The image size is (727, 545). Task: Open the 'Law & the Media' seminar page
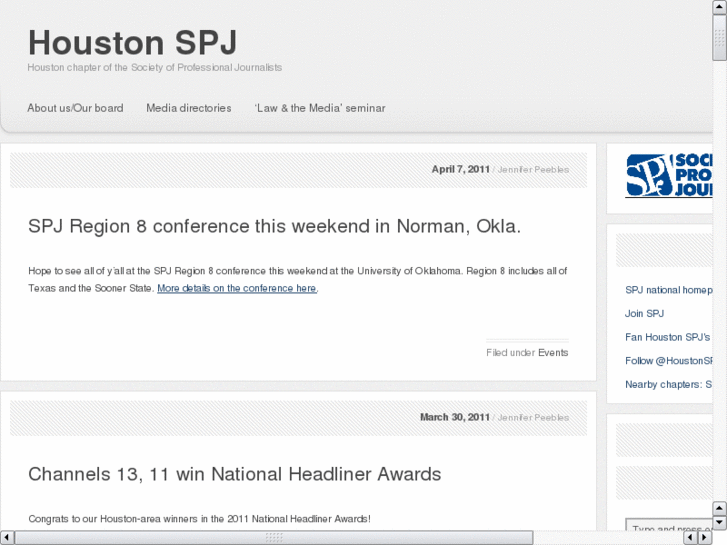(320, 108)
